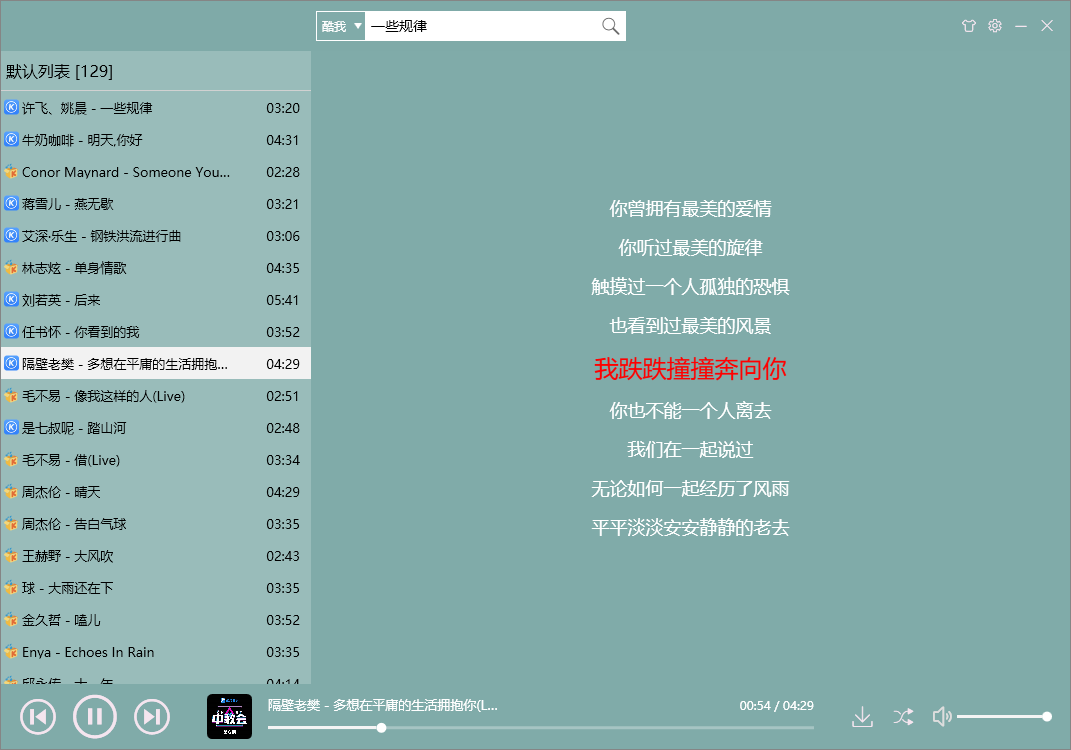Pause the currently playing song

[95, 716]
